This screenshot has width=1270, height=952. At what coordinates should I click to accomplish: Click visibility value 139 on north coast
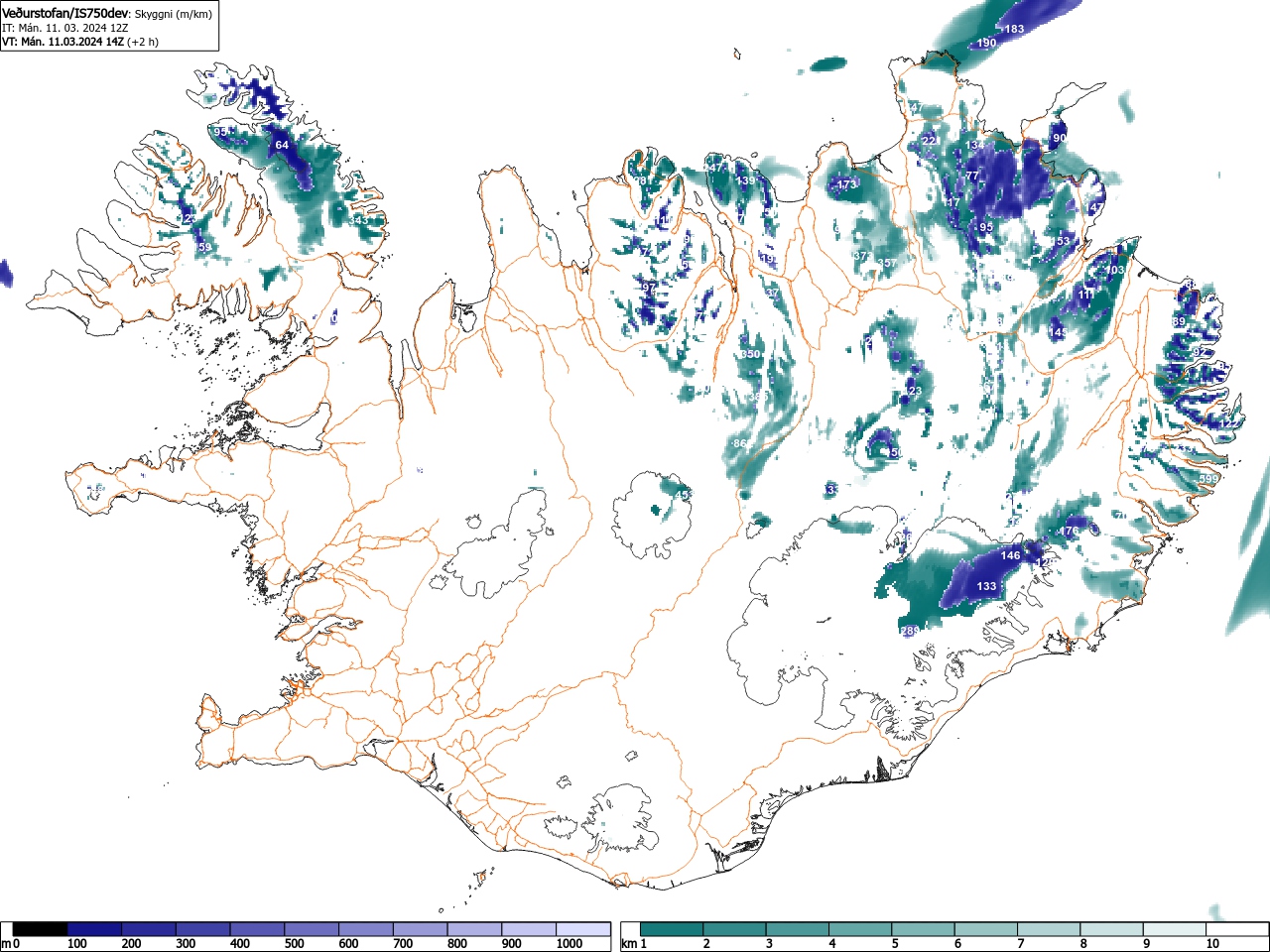[x=746, y=180]
